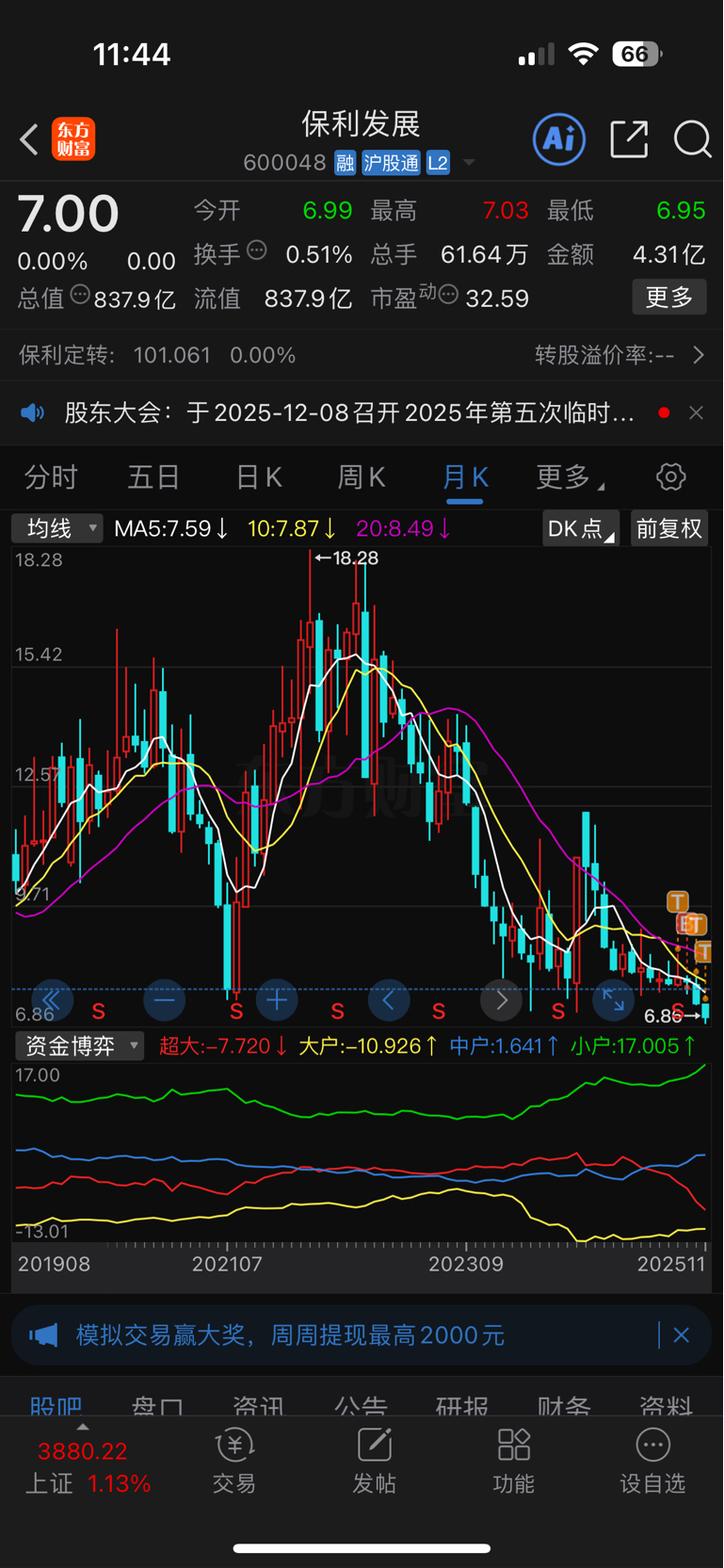Screen dimensions: 724x1568
Task: Open 设自选 watchlist icon
Action: [652, 1462]
